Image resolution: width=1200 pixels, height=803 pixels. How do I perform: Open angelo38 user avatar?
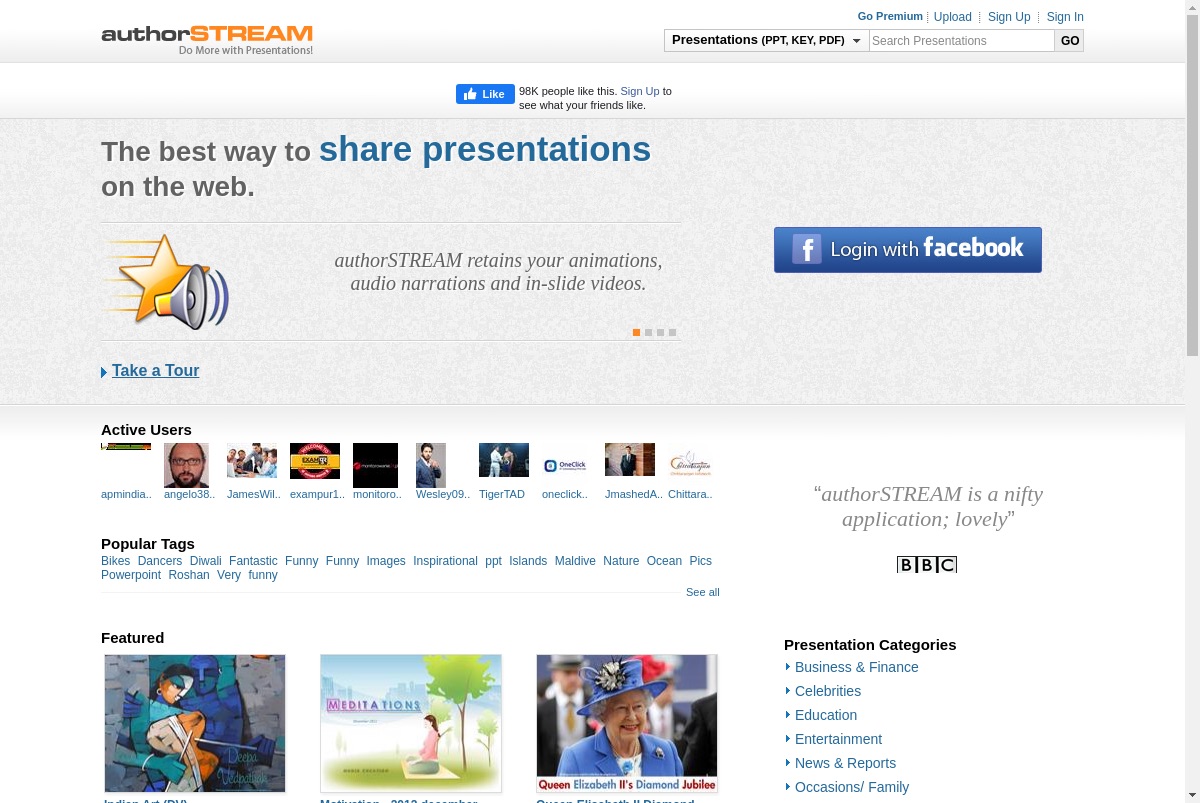[x=186, y=465]
